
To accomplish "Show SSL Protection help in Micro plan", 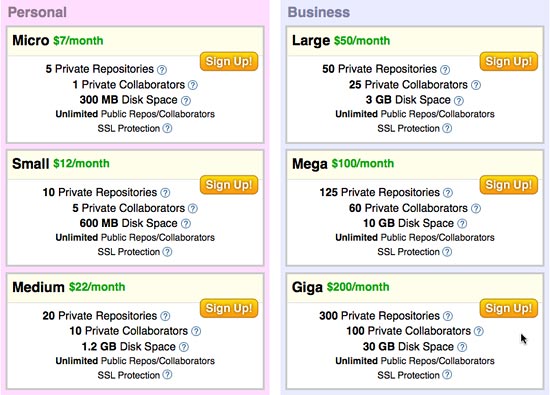I will pos(168,128).
